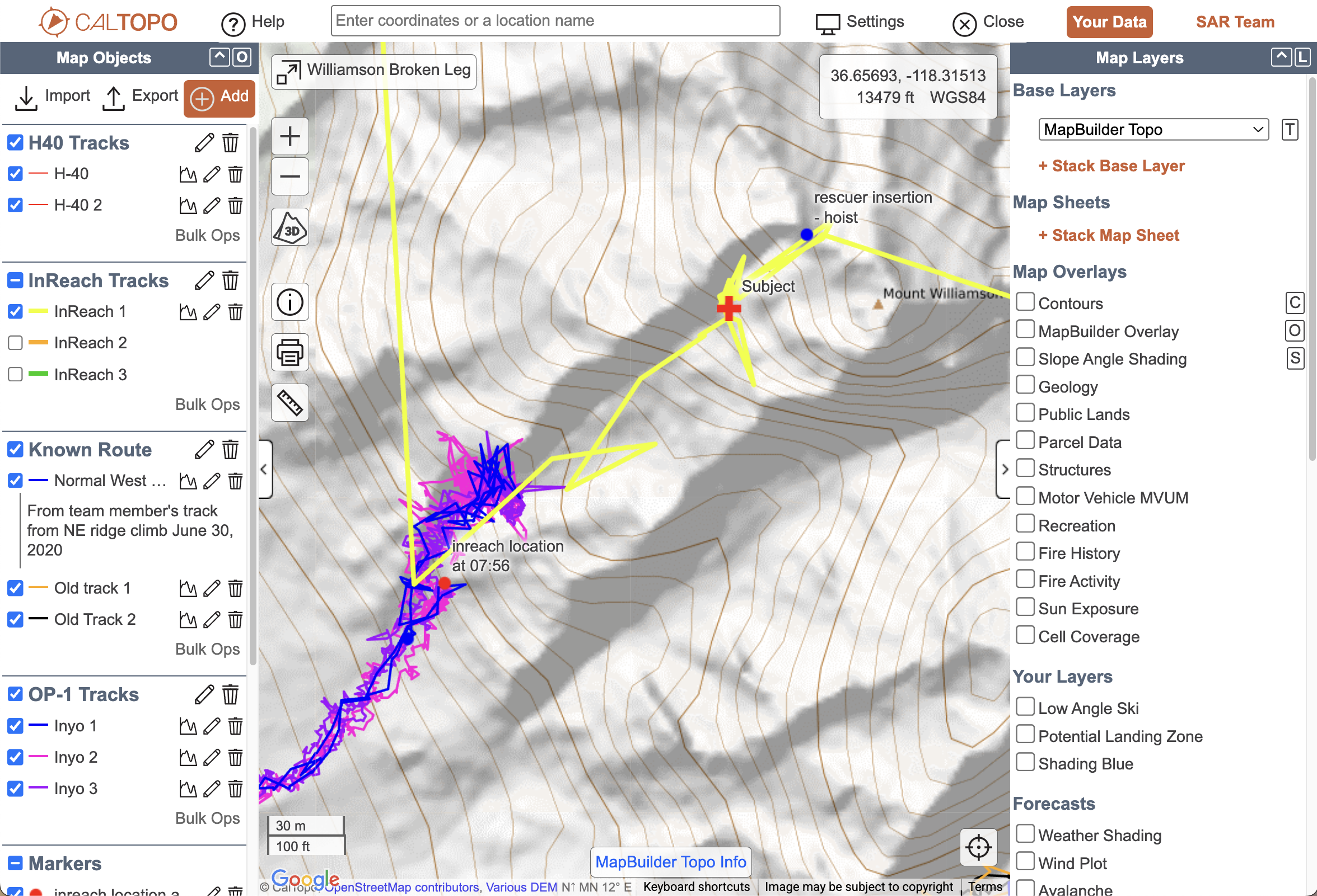Viewport: 1317px width, 896px height.
Task: Select the SAR Team menu item
Action: [x=1235, y=21]
